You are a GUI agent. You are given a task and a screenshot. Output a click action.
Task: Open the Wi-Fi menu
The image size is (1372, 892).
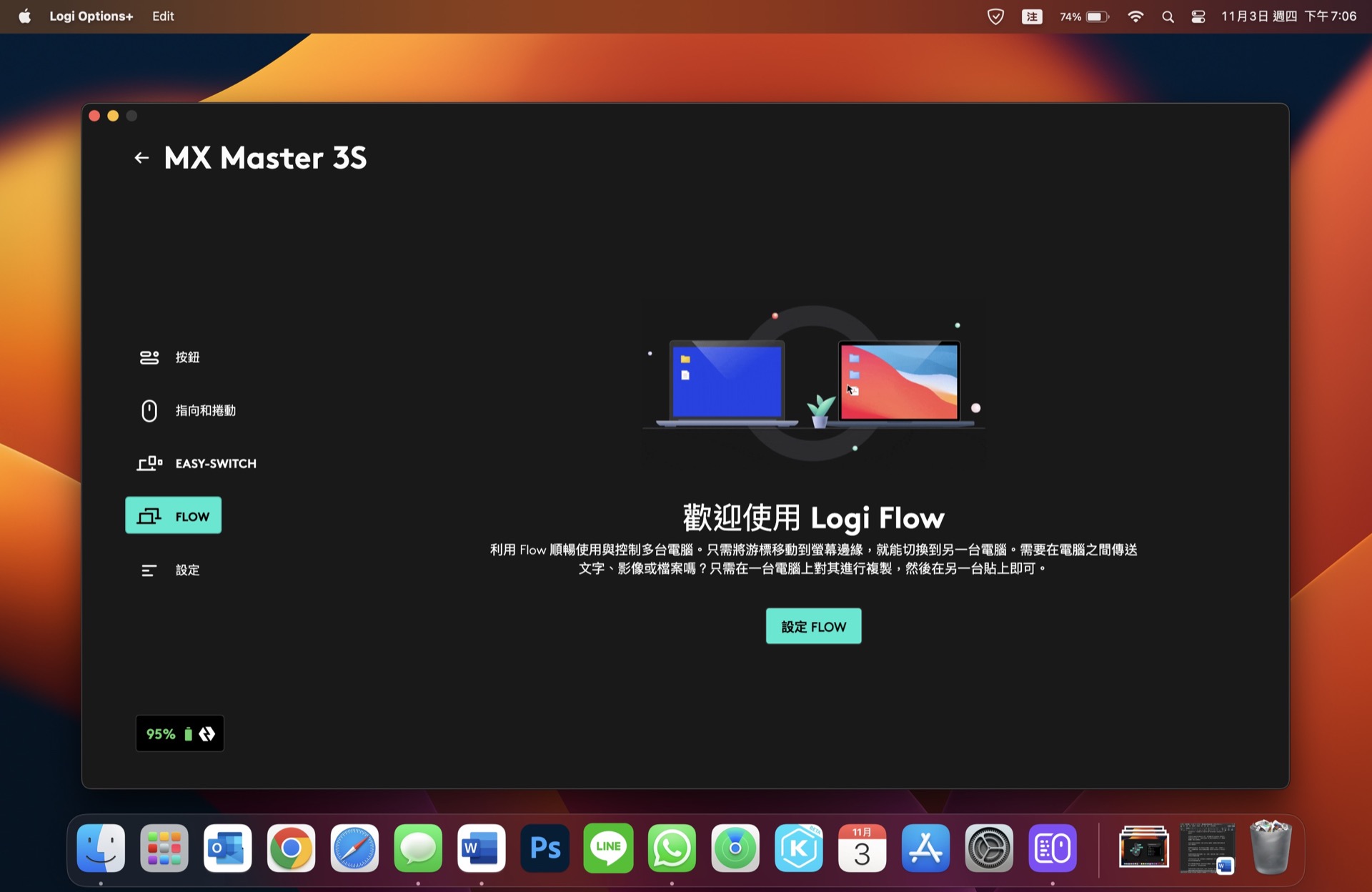click(x=1135, y=16)
